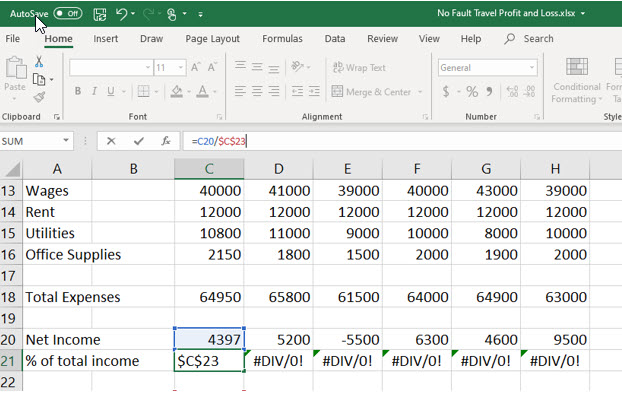Click the Undo arrow icon
Viewport: 622px width, 394px height.
tap(121, 14)
